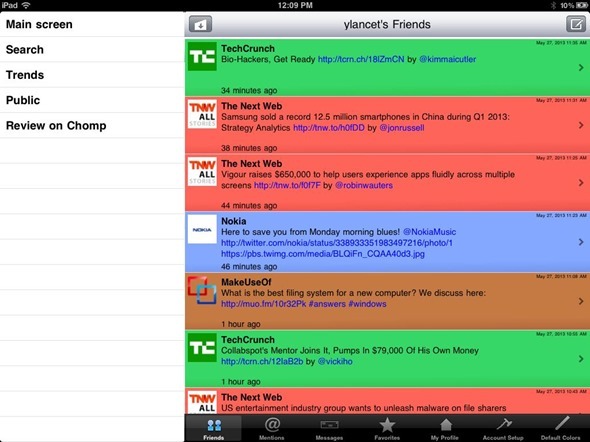Open @vickiho mention link
590x442 pixels.
coord(335,361)
